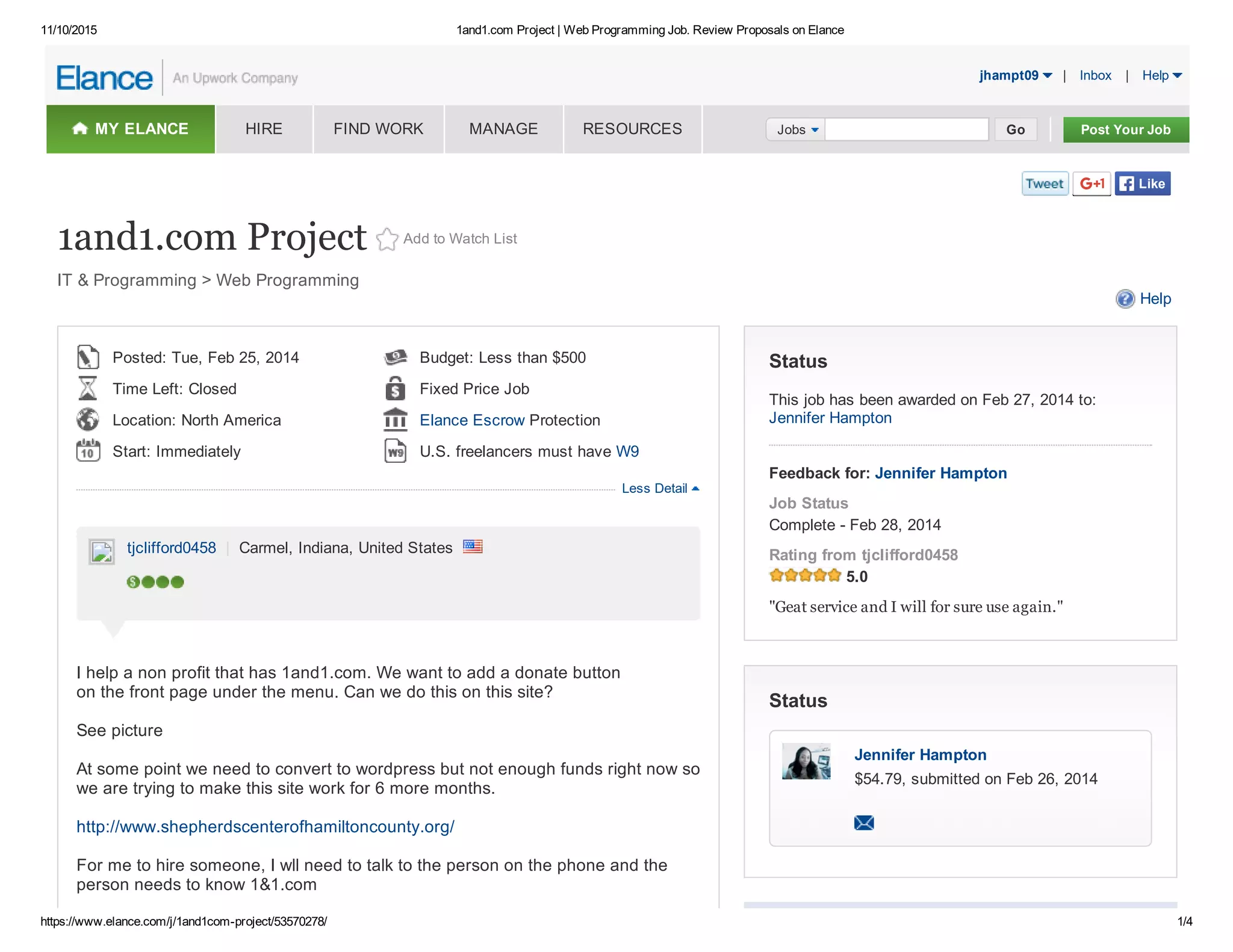Open the top-right Help dropdown menu
Screen dimensions: 1233x952
coord(1161,76)
